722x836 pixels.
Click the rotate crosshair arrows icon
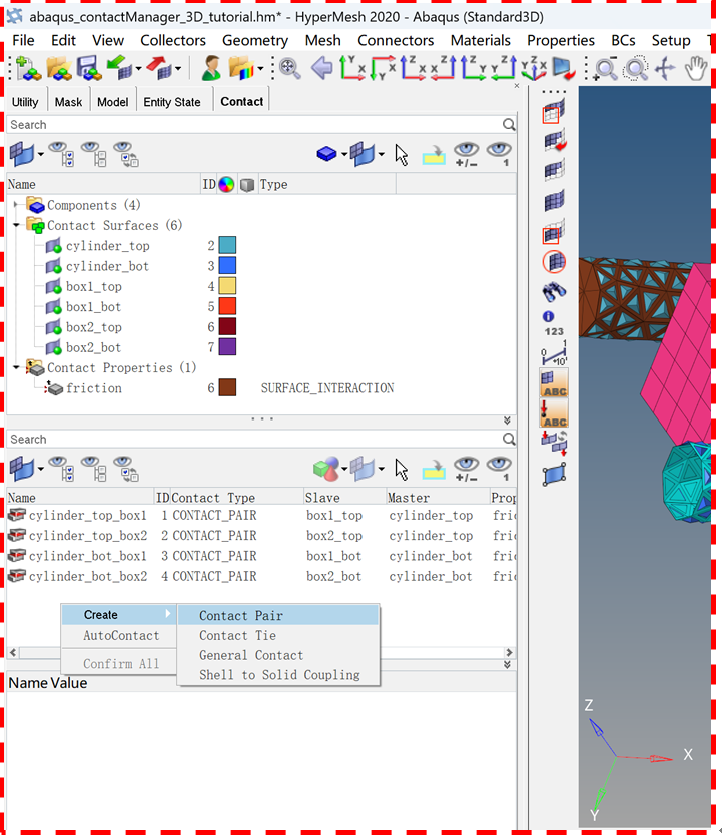coord(664,69)
